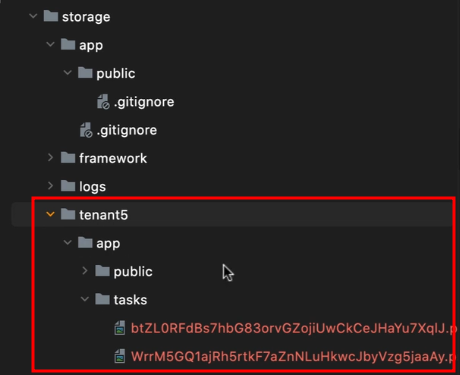The width and height of the screenshot is (460, 375).
Task: Click image file icon for WrrM5GQ1ajRh5rtk file
Action: [x=120, y=356]
